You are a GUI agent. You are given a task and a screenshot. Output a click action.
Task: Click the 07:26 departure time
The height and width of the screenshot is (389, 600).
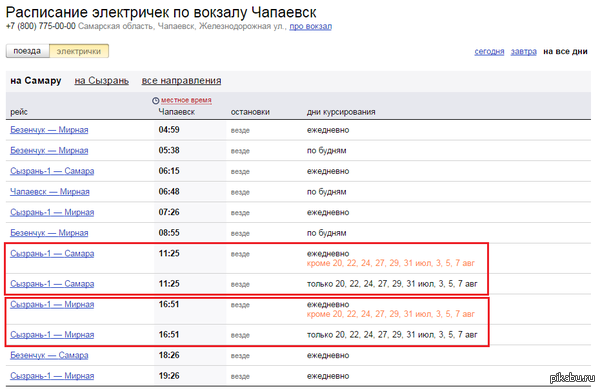169,212
